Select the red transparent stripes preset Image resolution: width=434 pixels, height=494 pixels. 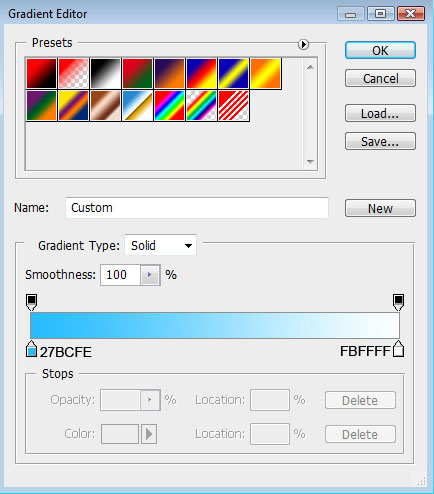234,105
